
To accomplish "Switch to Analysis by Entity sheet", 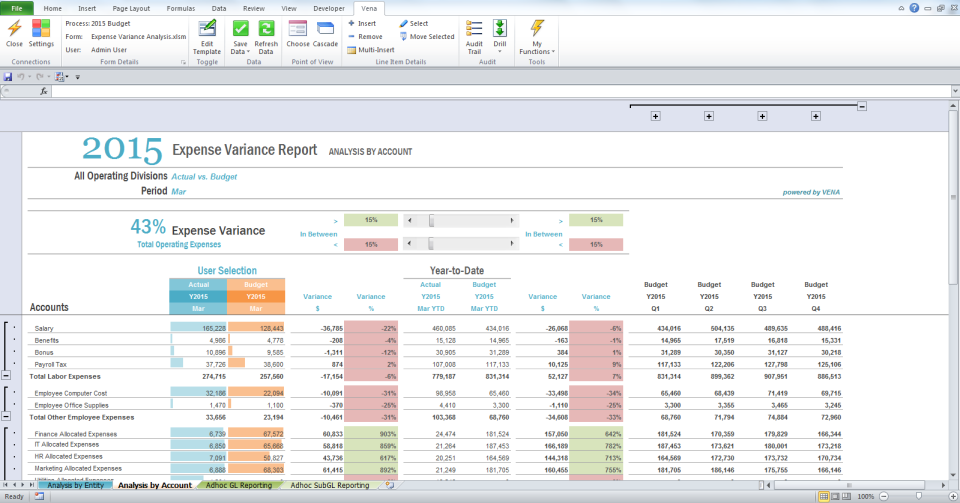I will 75,485.
